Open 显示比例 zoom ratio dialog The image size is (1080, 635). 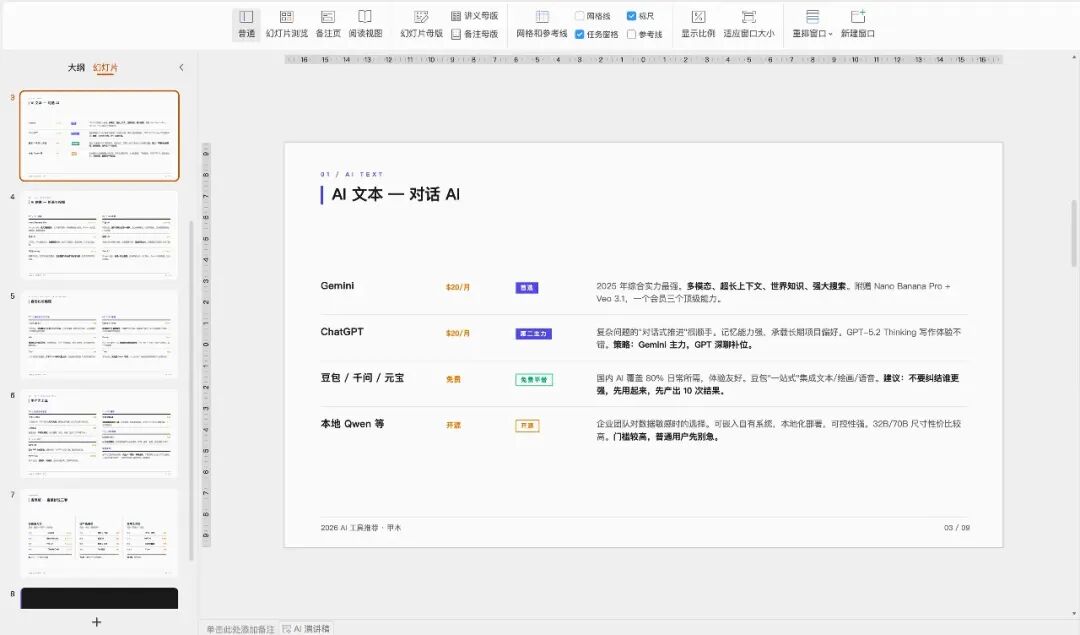pos(698,24)
